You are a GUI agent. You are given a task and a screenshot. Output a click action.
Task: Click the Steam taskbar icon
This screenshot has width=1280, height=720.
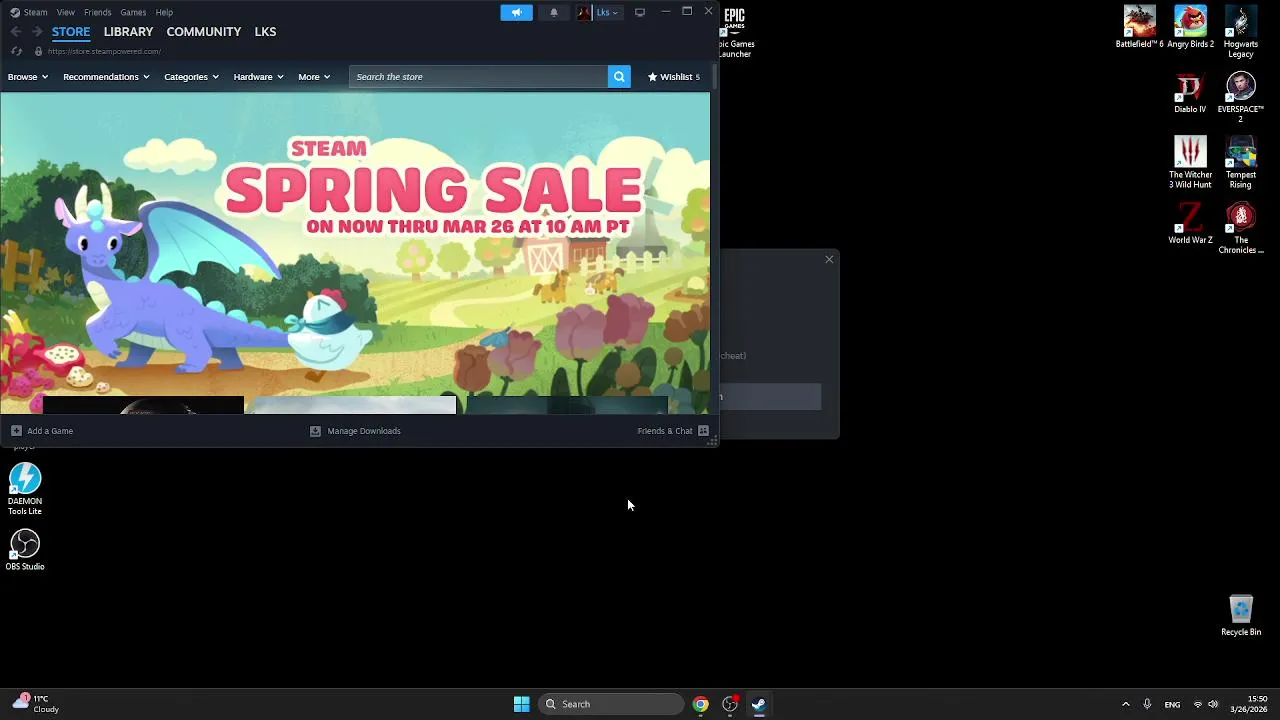click(759, 704)
